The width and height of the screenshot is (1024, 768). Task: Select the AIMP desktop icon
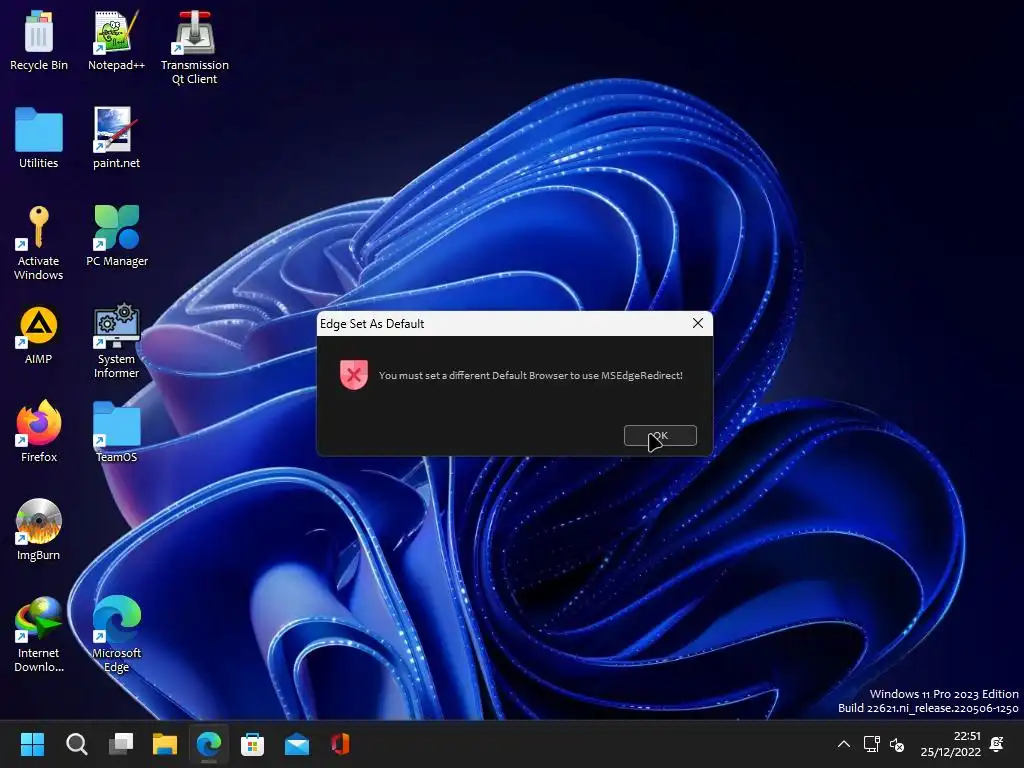tap(39, 334)
